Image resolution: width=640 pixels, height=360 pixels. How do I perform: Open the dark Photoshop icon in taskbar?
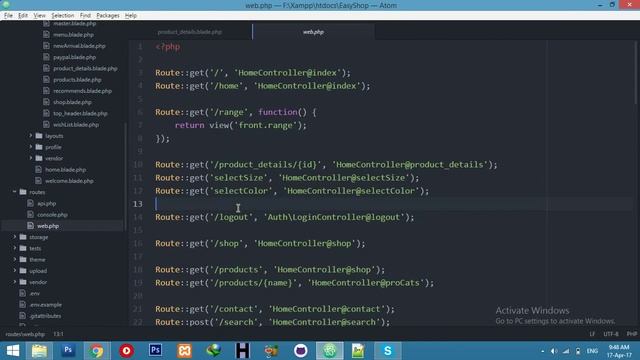155,351
